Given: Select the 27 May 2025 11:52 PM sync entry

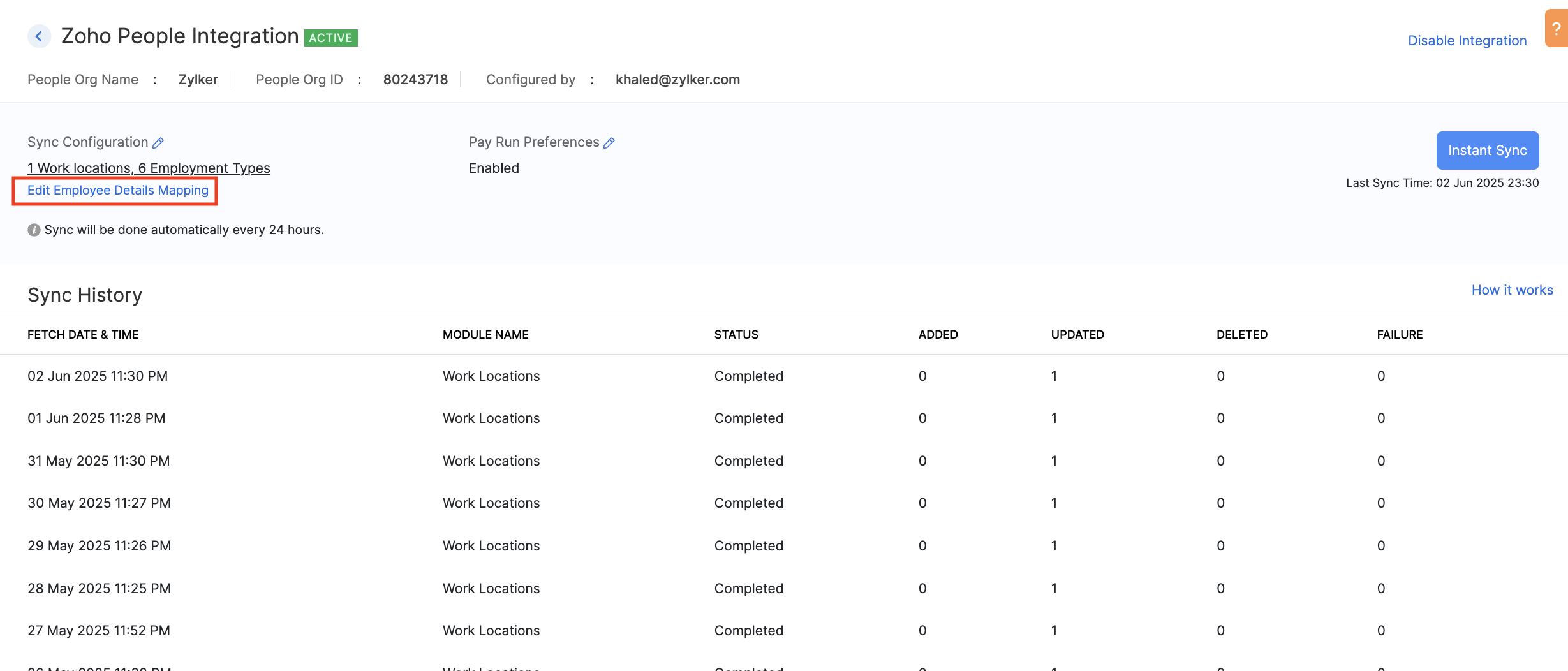Looking at the screenshot, I should pos(99,631).
